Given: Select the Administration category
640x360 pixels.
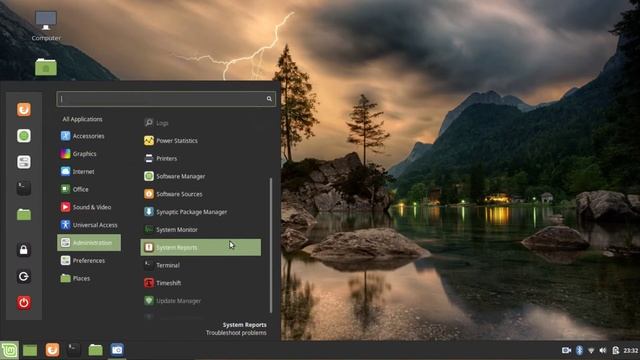Looking at the screenshot, I should tap(89, 243).
